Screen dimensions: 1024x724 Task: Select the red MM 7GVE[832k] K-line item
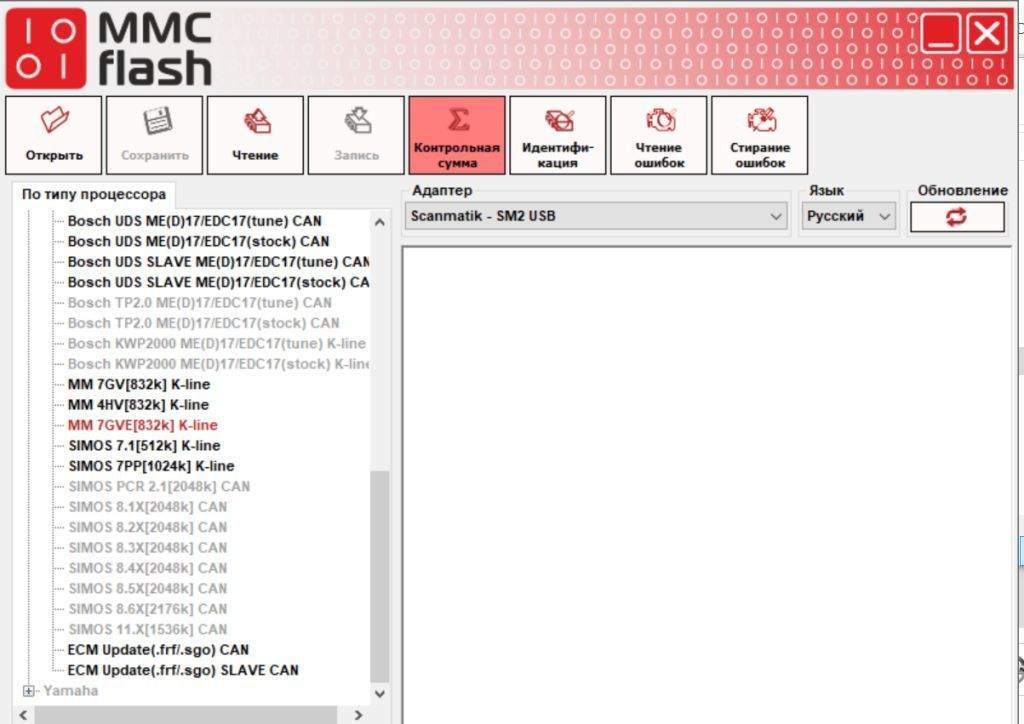point(143,425)
